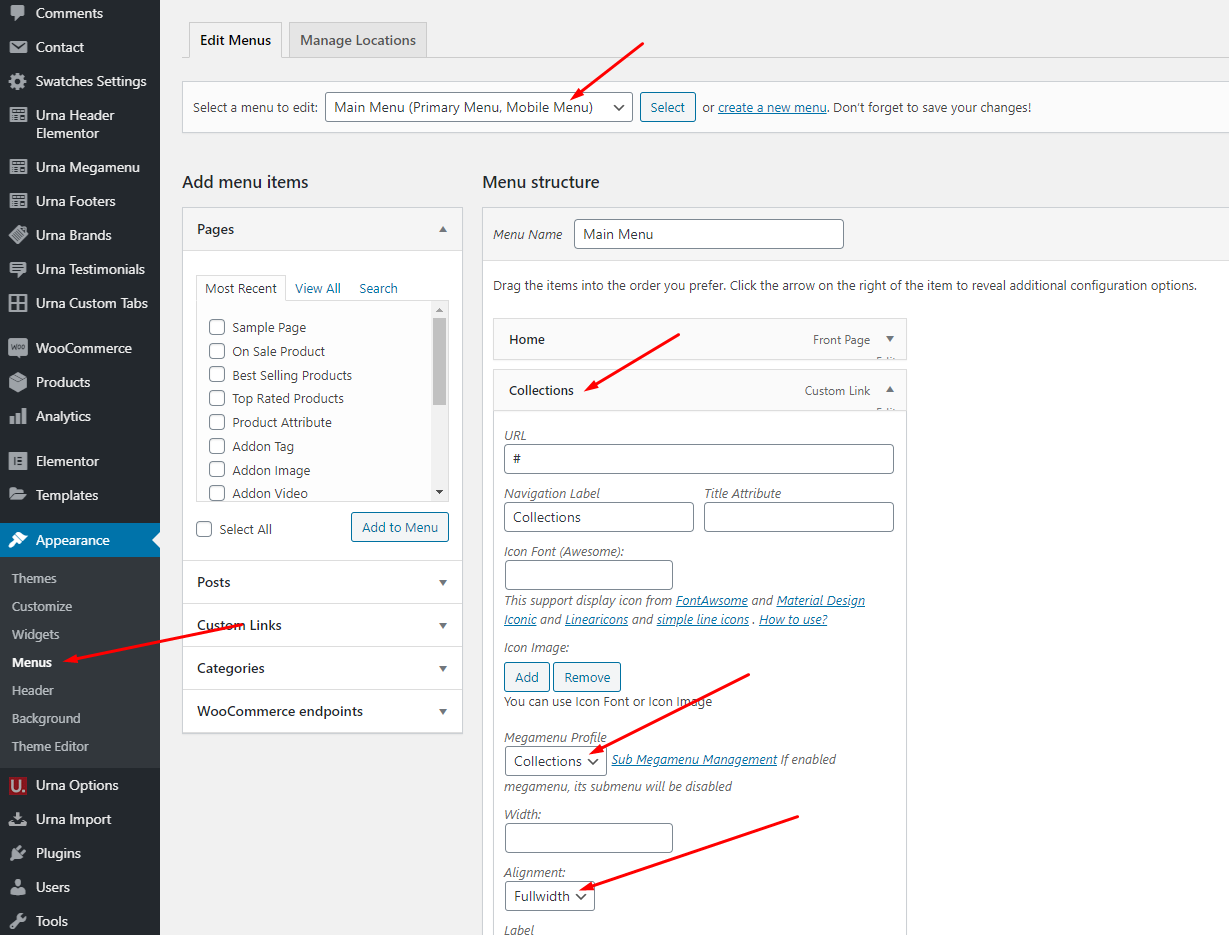This screenshot has width=1229, height=935.
Task: Check the Sample Page checkbox
Action: (217, 327)
